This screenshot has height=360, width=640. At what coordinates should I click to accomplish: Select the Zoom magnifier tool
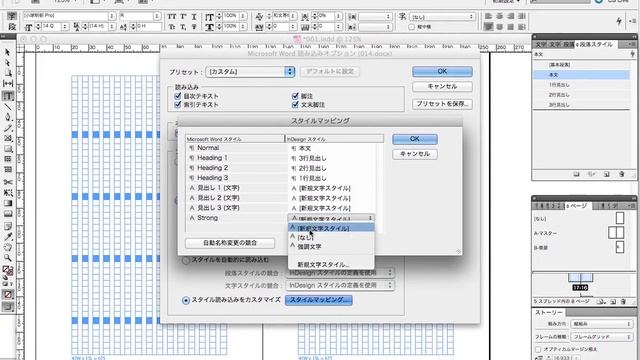pyautogui.click(x=7, y=258)
